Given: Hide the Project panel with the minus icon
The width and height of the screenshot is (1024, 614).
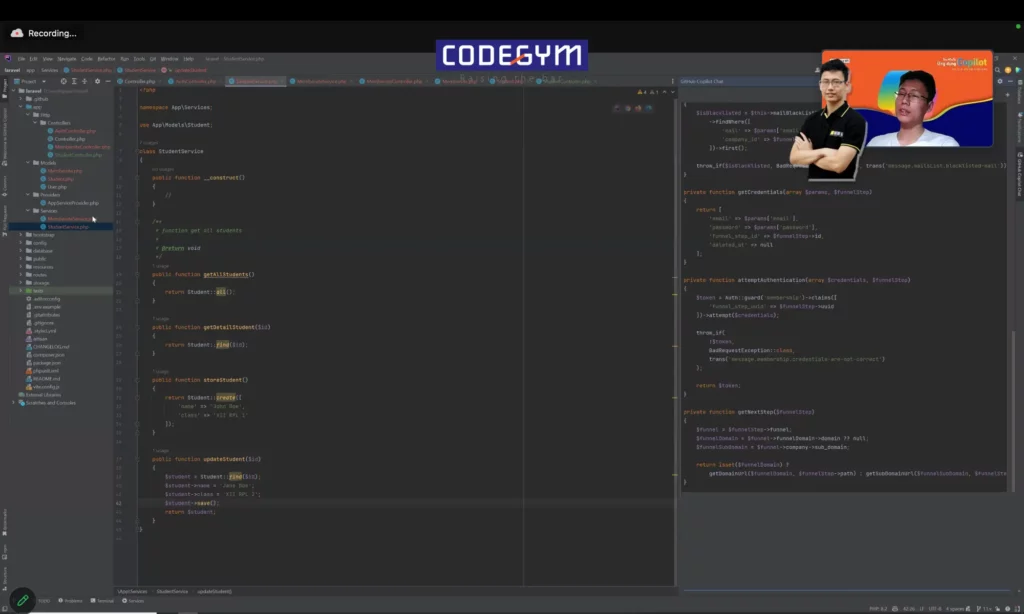Looking at the screenshot, I should [107, 81].
